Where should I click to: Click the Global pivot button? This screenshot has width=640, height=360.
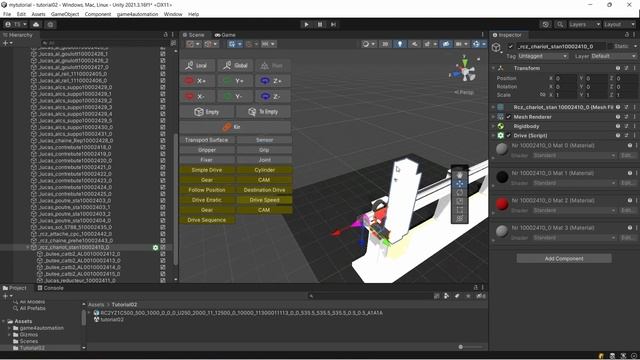(x=235, y=65)
